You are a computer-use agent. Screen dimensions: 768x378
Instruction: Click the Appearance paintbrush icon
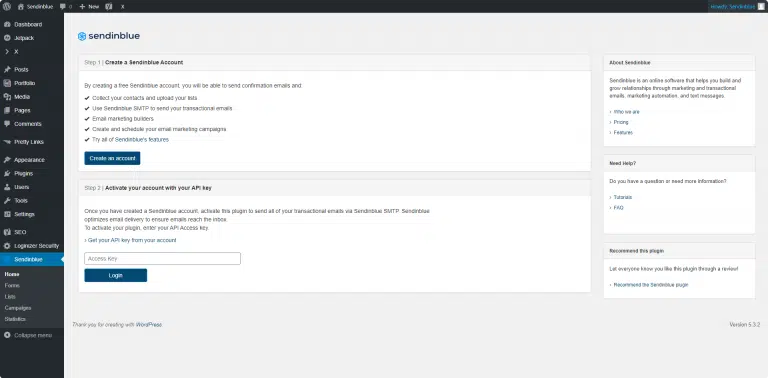pos(7,160)
